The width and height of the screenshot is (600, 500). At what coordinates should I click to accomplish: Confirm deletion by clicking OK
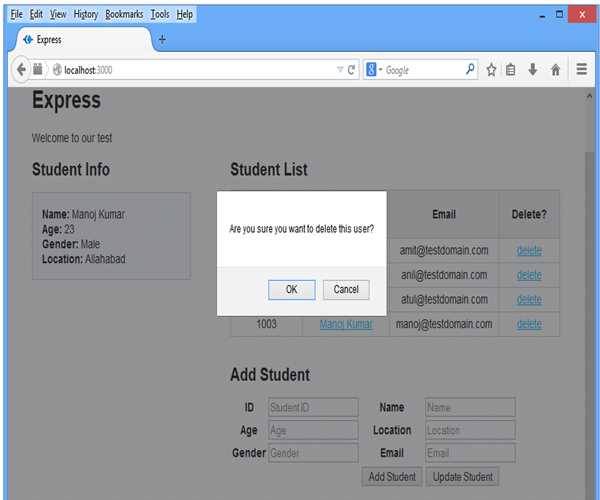point(292,289)
